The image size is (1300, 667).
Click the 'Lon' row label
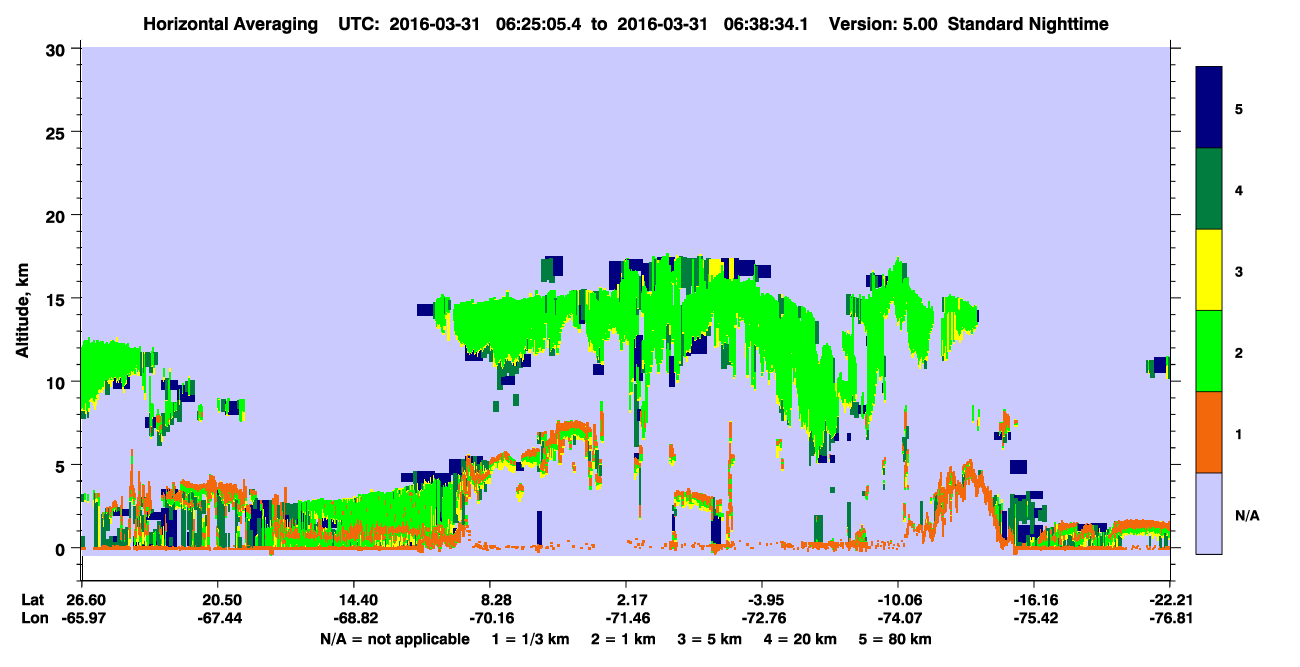pos(33,618)
